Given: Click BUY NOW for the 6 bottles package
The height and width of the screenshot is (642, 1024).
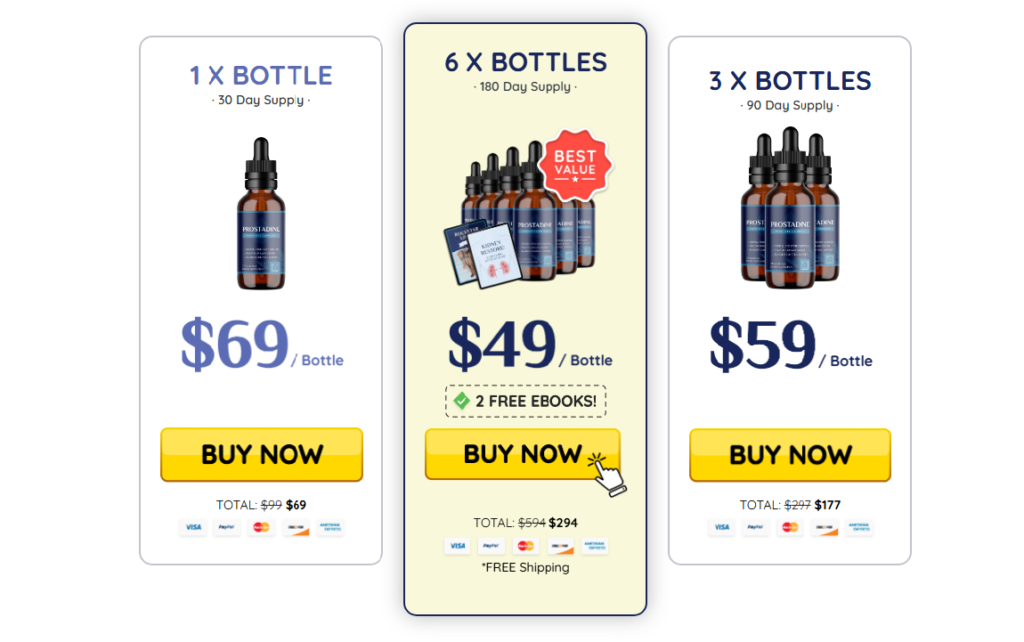Looking at the screenshot, I should click(x=522, y=454).
